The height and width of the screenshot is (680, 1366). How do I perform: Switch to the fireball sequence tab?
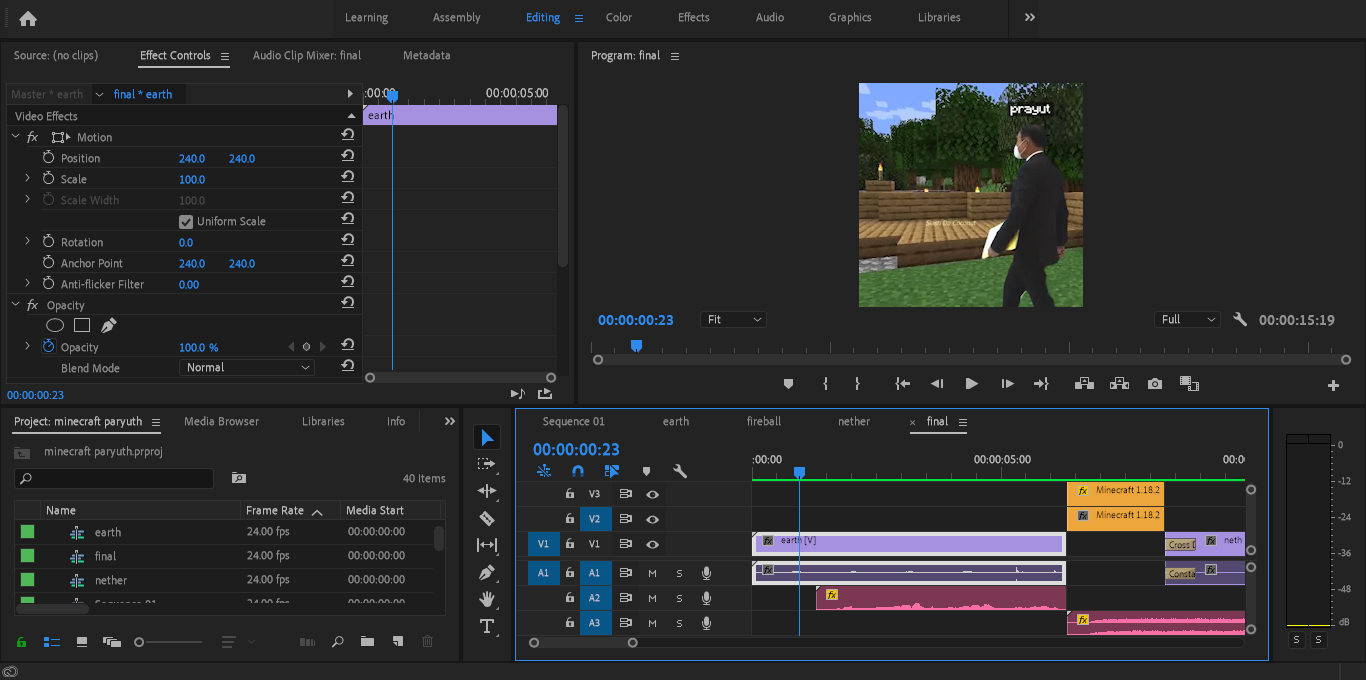tap(764, 422)
